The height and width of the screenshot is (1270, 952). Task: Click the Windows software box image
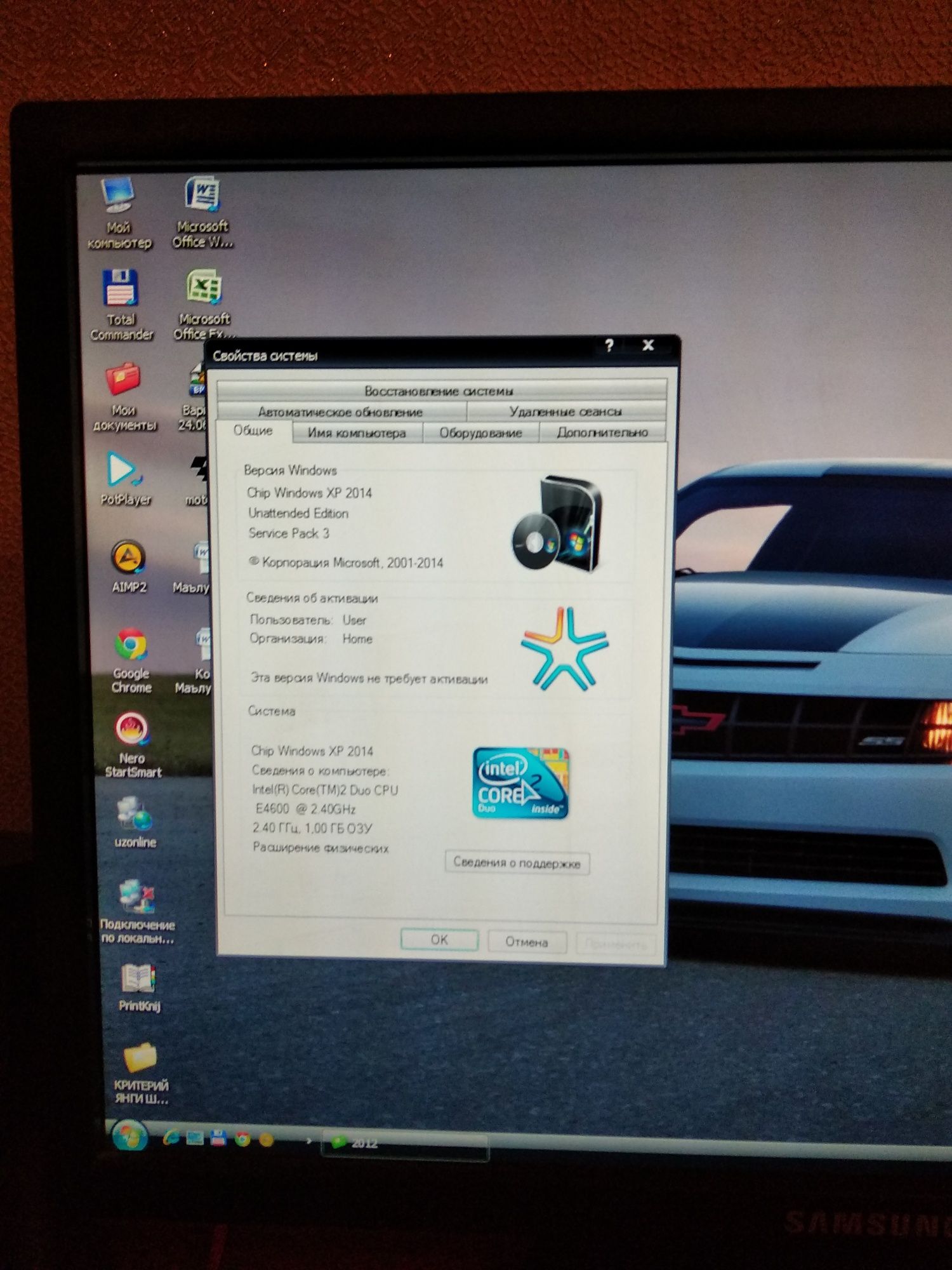coord(557,523)
